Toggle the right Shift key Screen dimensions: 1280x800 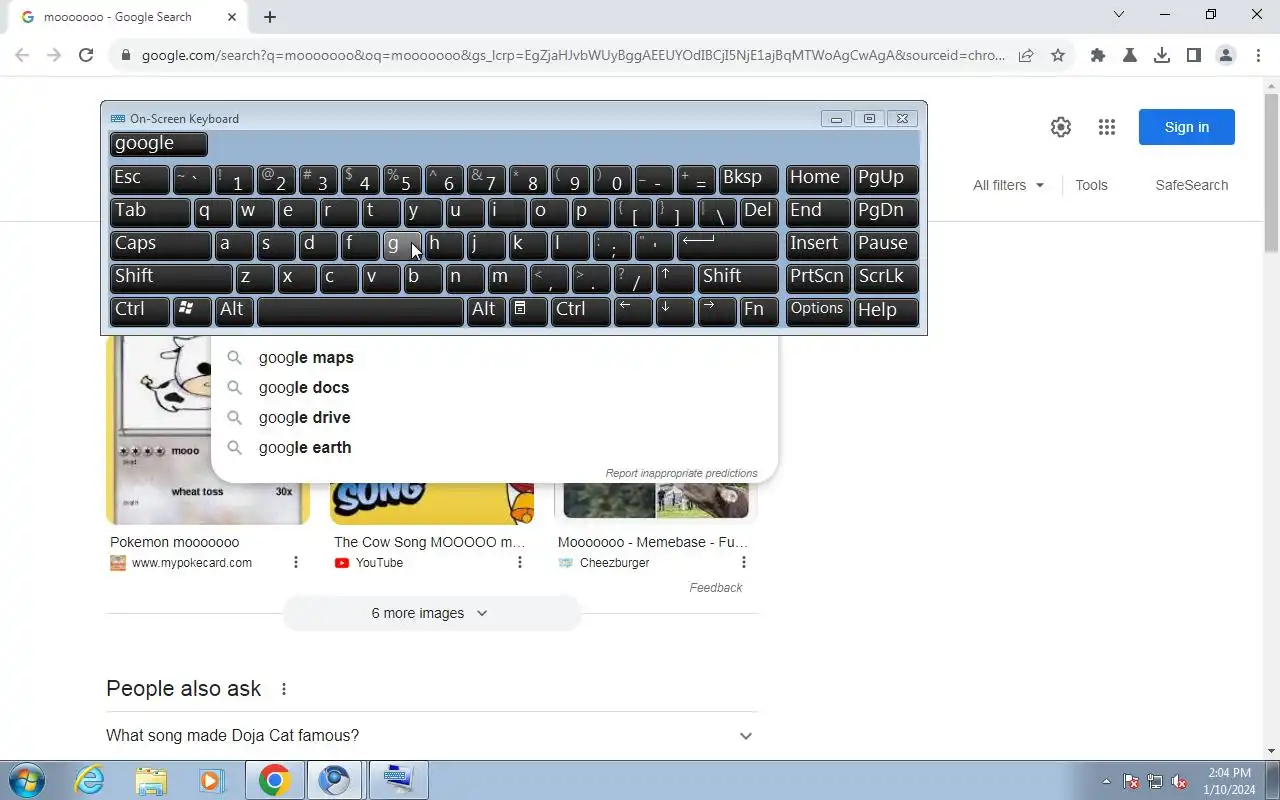[x=738, y=278]
